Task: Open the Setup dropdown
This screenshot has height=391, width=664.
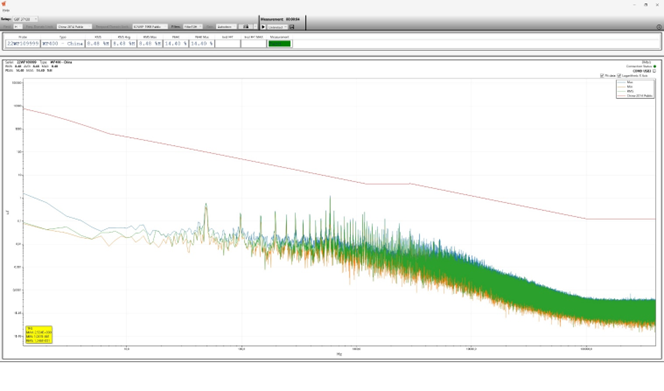Action: (x=25, y=19)
